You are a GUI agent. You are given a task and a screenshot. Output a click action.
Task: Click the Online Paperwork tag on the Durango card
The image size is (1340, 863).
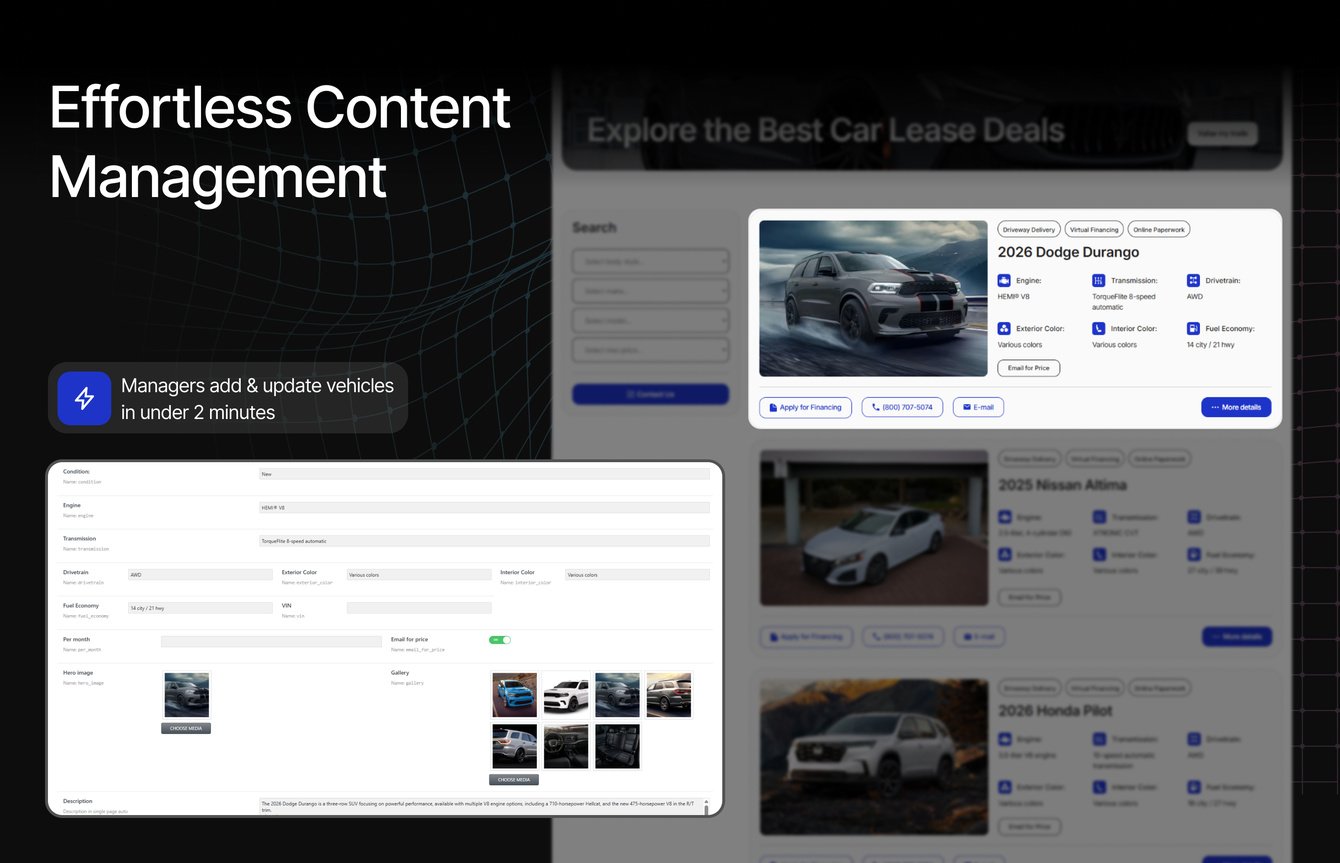pos(1159,230)
